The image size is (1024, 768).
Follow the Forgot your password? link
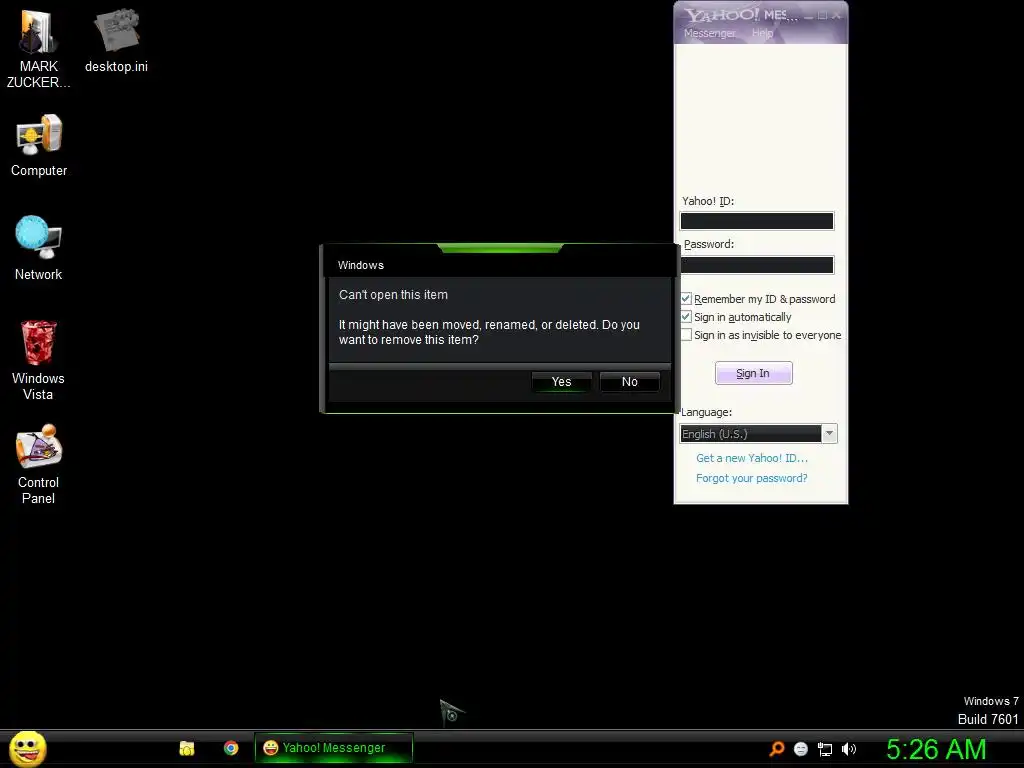coord(752,478)
